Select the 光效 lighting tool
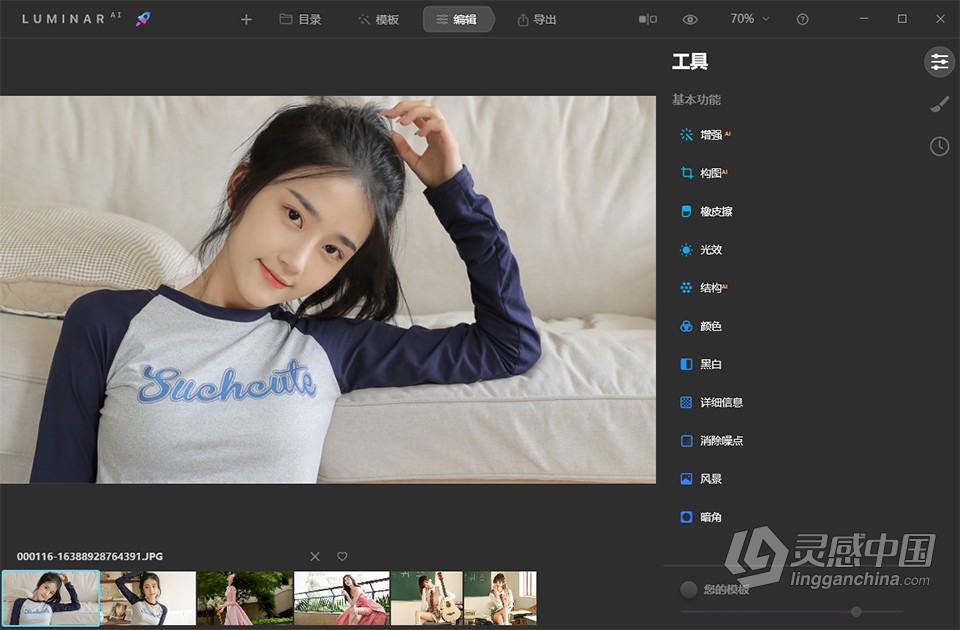The image size is (960, 630). [x=712, y=249]
